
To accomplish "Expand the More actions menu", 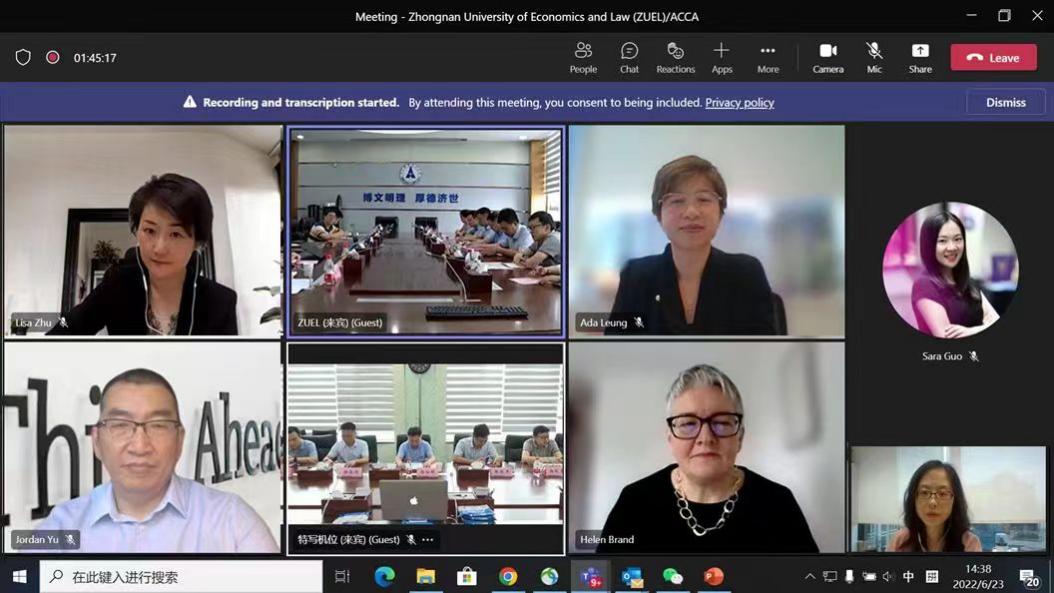I will 767,57.
